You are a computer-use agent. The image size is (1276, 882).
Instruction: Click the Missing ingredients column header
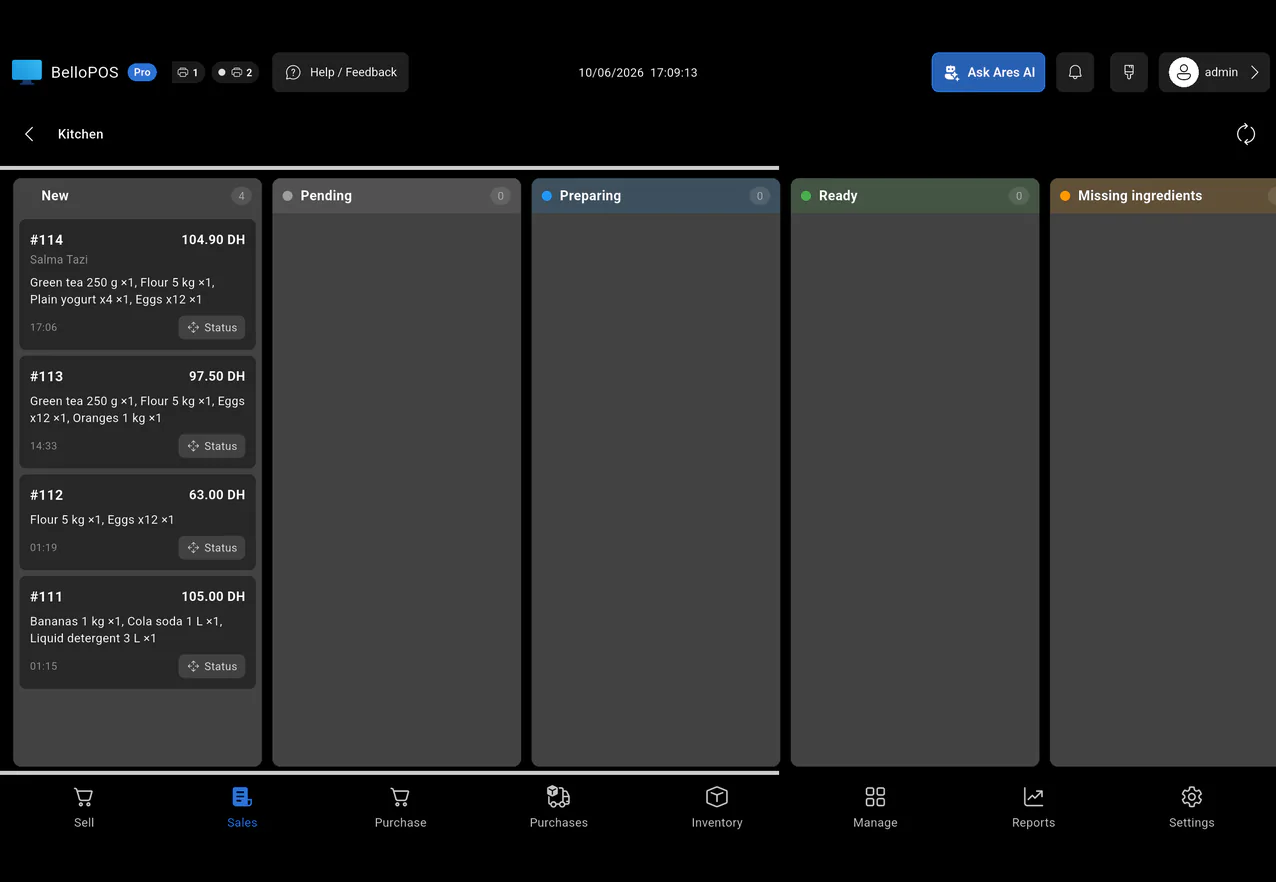(1163, 196)
